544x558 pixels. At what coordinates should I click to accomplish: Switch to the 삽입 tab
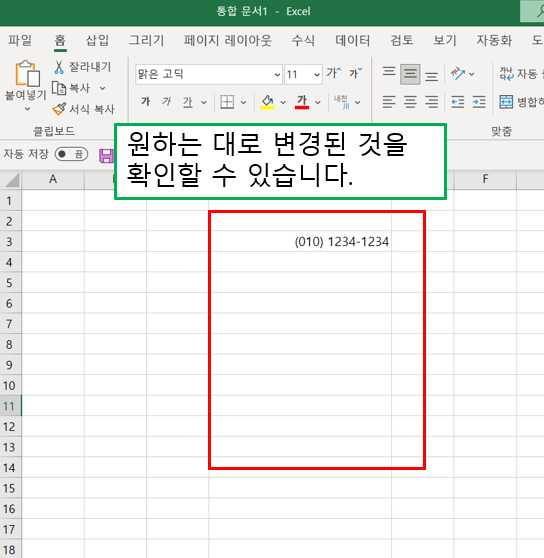click(x=97, y=40)
